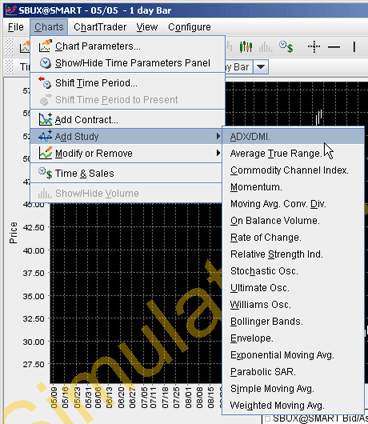Open the ChartTrader menu
The height and width of the screenshot is (424, 368).
point(100,27)
